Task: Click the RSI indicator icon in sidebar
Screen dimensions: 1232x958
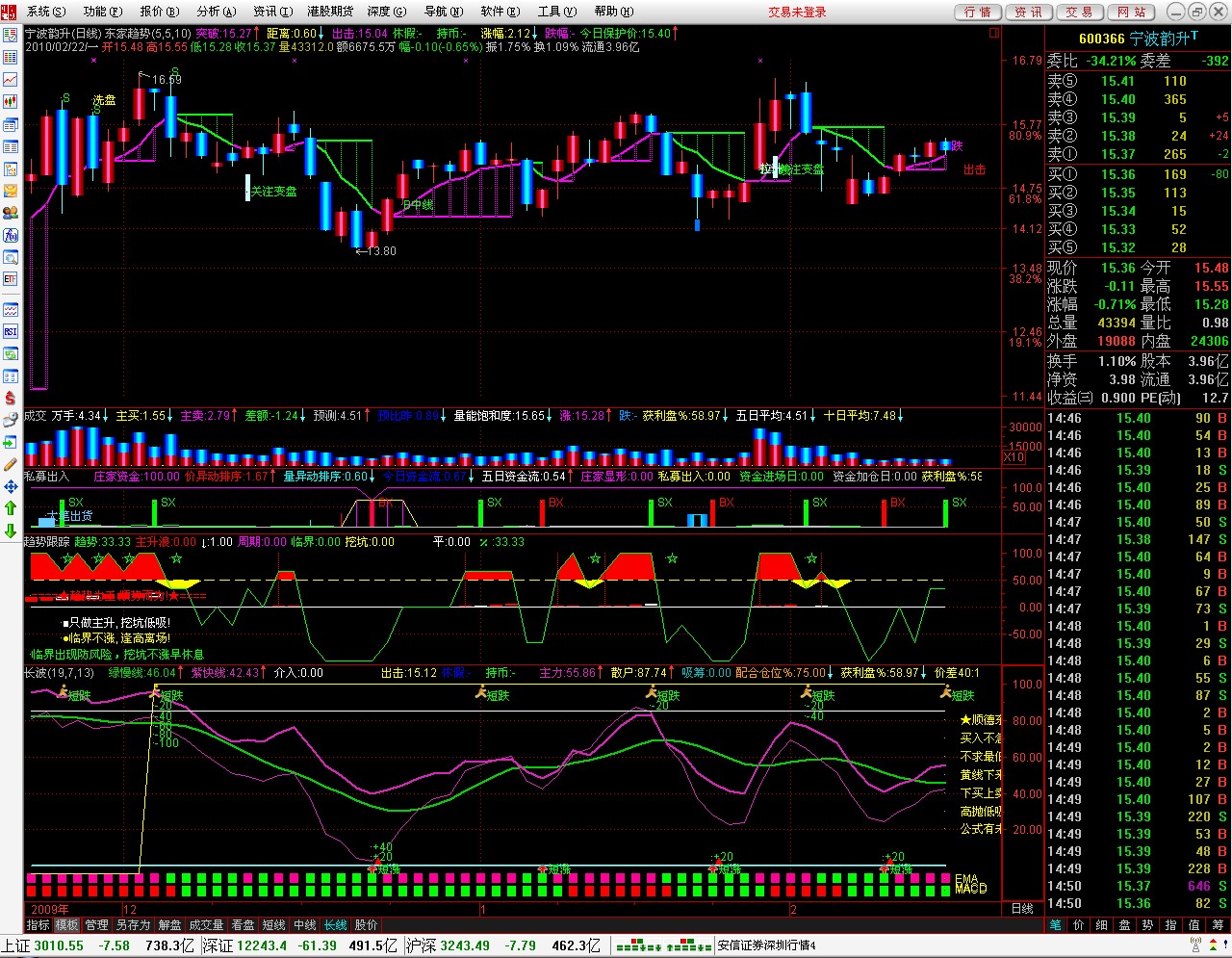Action: coord(11,331)
